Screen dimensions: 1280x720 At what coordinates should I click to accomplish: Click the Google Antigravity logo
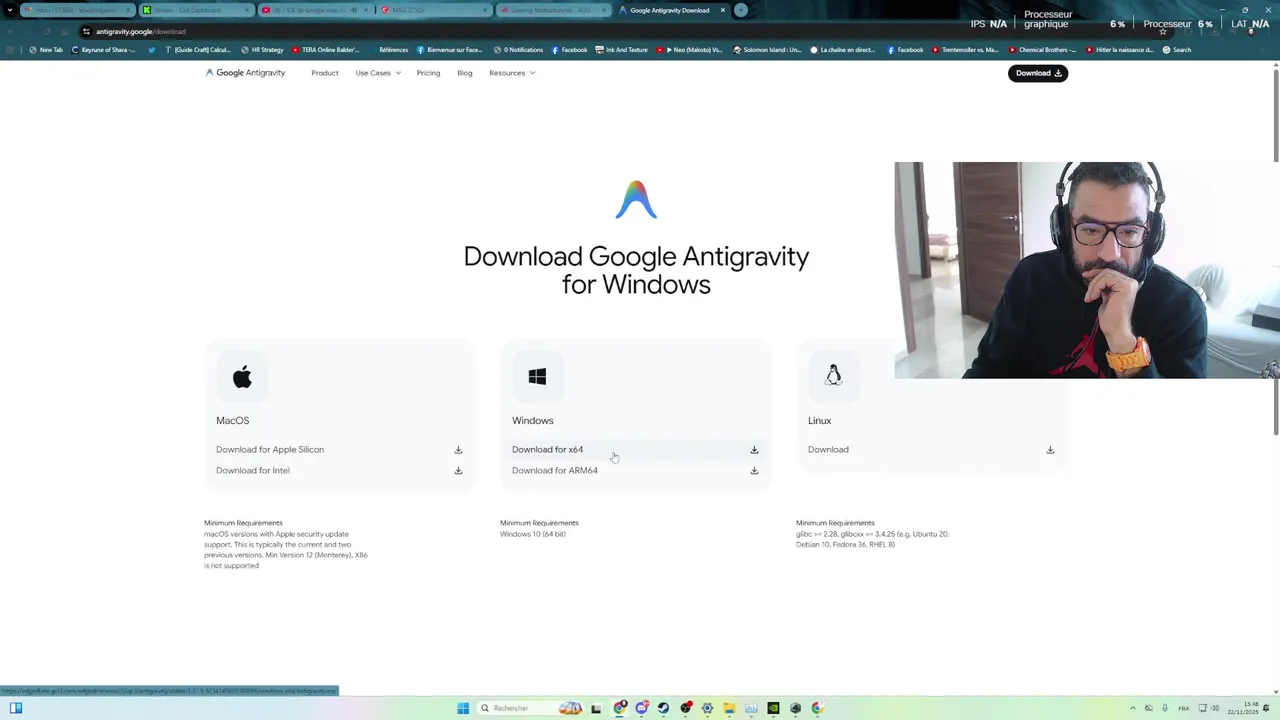coord(245,73)
